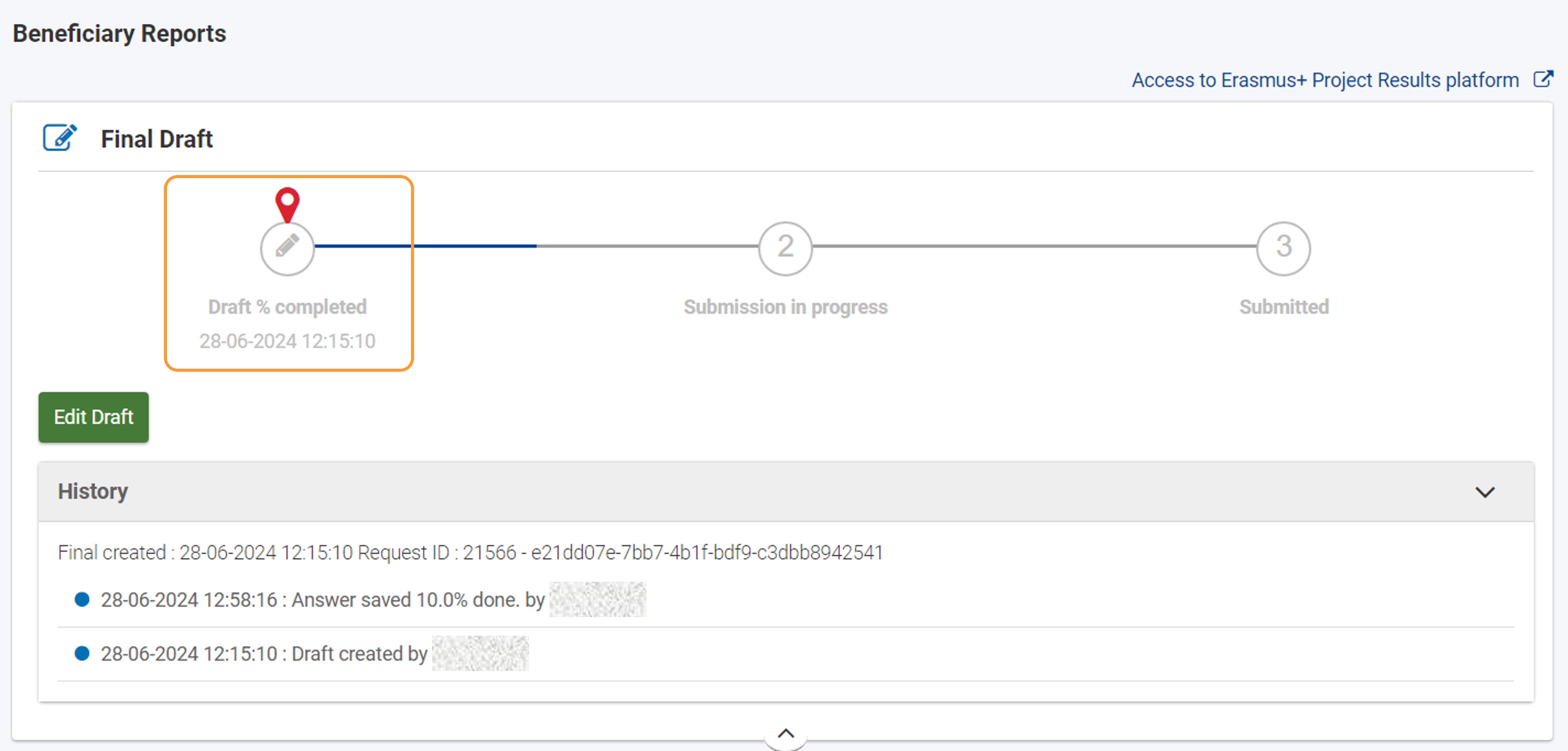Select step 3 circle in progress tracker

tap(1283, 248)
